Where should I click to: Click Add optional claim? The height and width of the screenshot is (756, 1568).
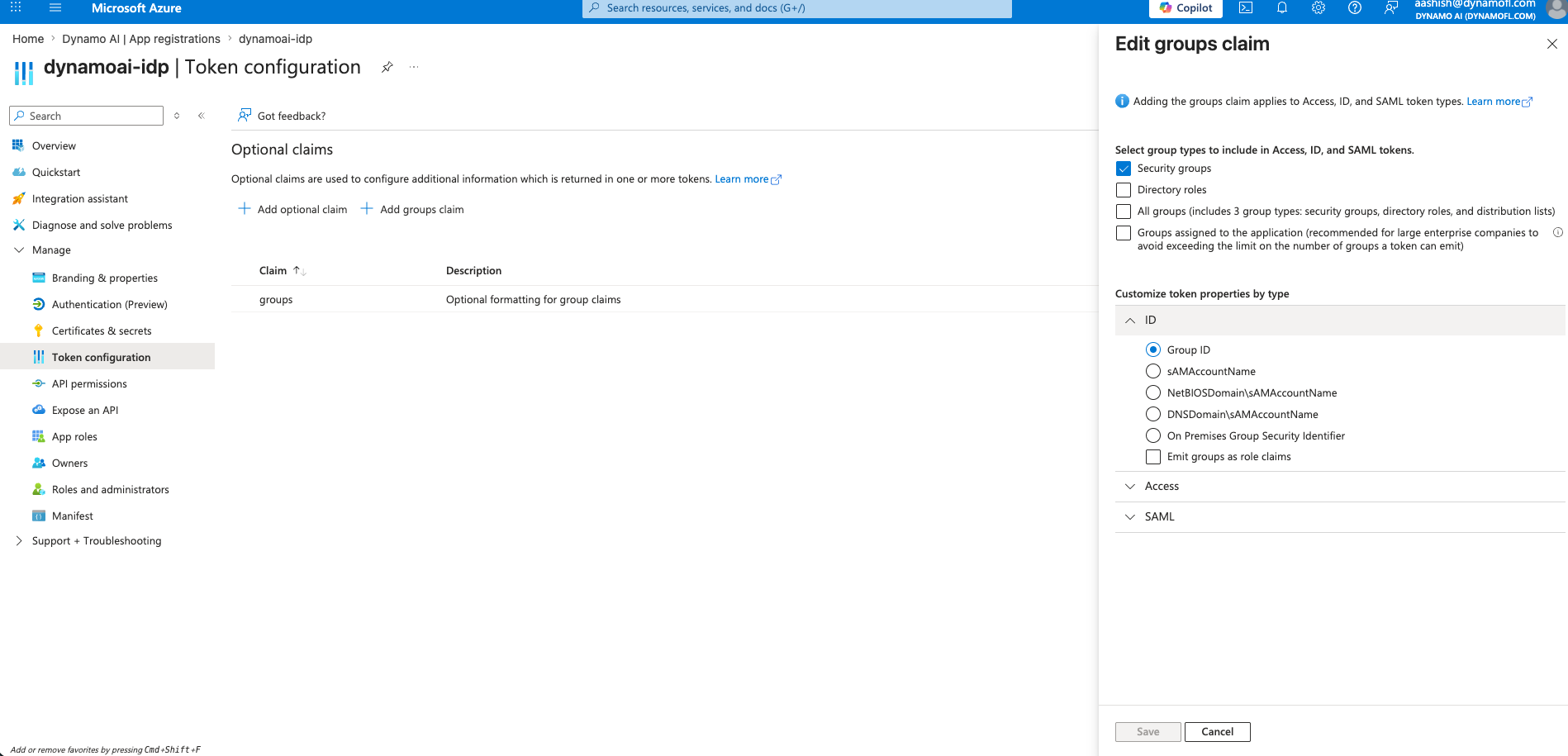[292, 210]
